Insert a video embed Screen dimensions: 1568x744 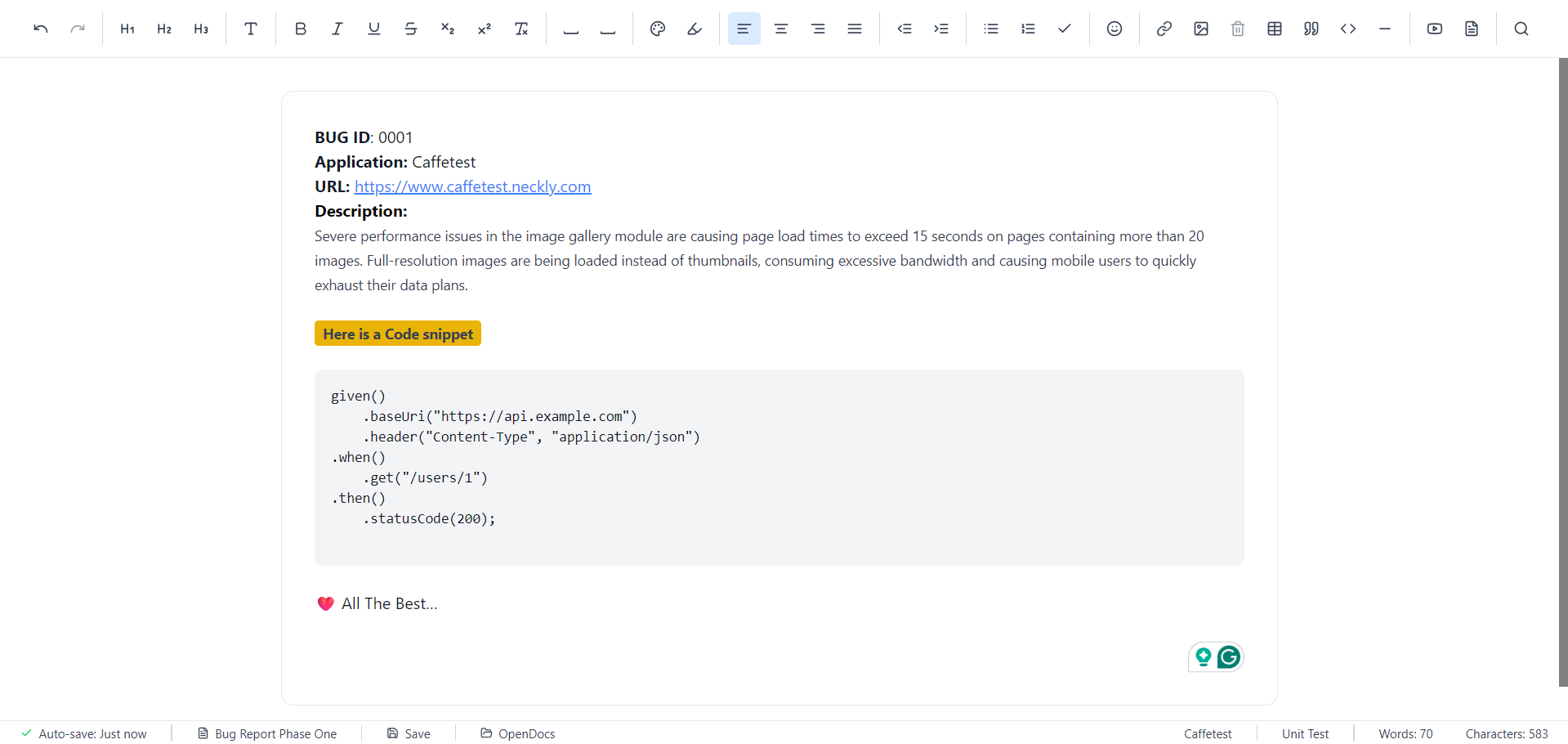point(1435,29)
